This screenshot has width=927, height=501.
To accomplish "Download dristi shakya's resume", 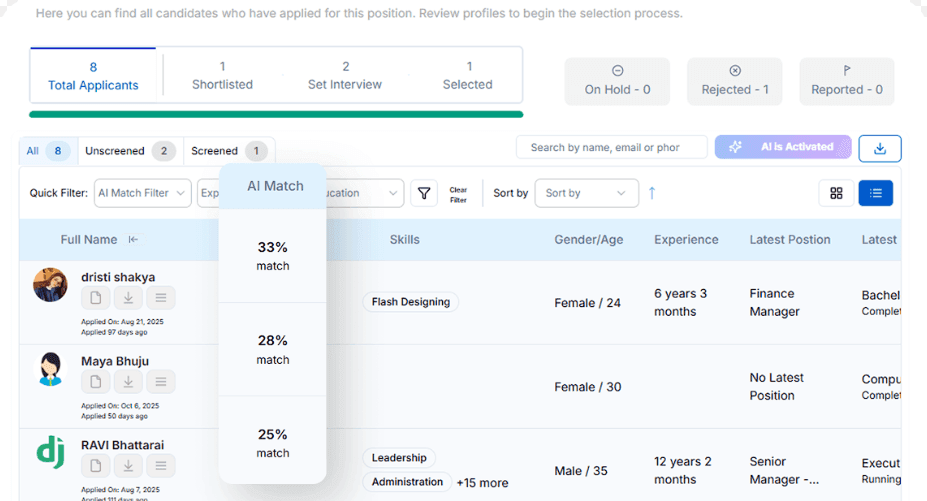I will [x=128, y=297].
